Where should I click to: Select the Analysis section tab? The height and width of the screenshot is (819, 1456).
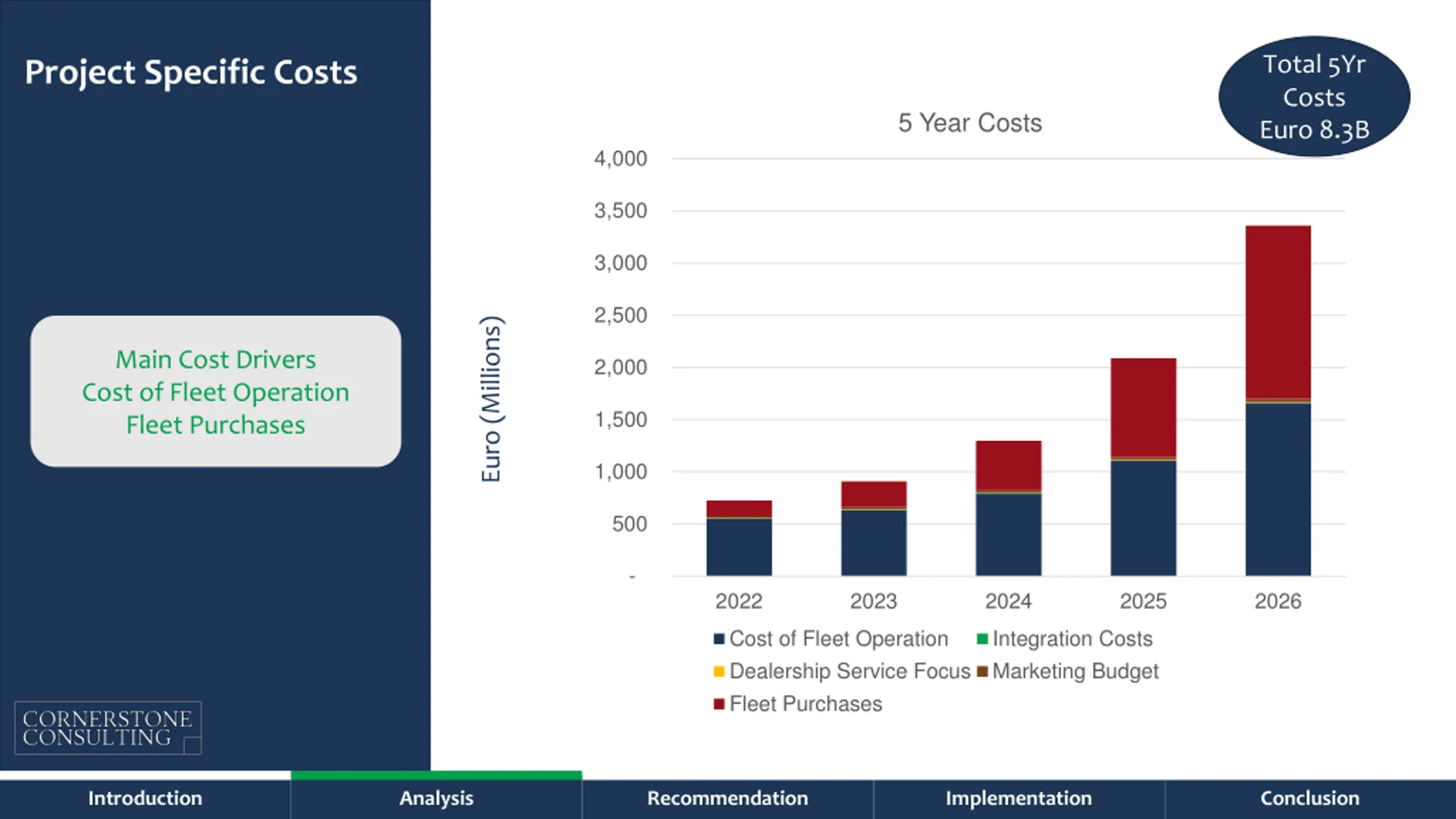(x=436, y=799)
